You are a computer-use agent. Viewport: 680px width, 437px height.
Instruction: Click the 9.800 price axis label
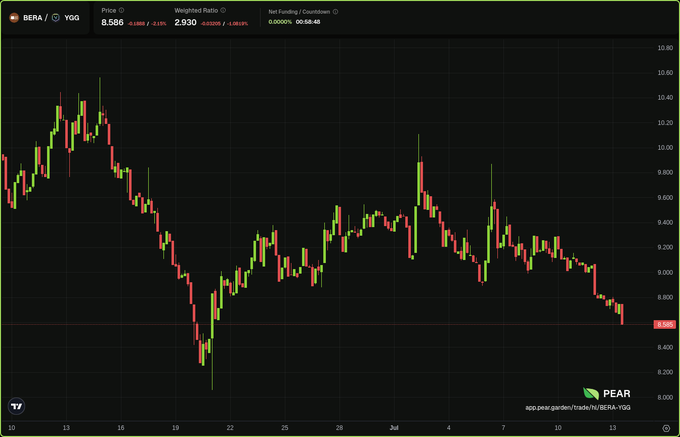665,173
